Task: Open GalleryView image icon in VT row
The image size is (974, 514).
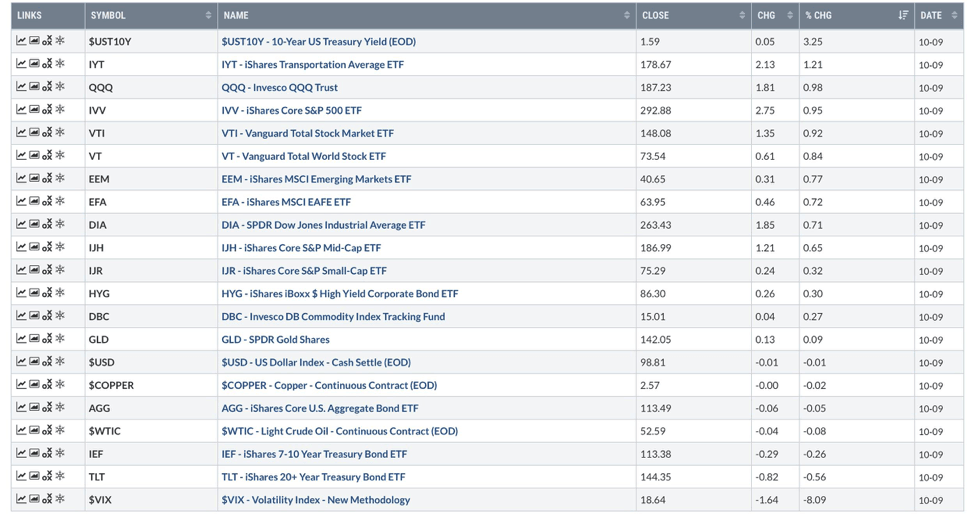Action: coord(34,155)
